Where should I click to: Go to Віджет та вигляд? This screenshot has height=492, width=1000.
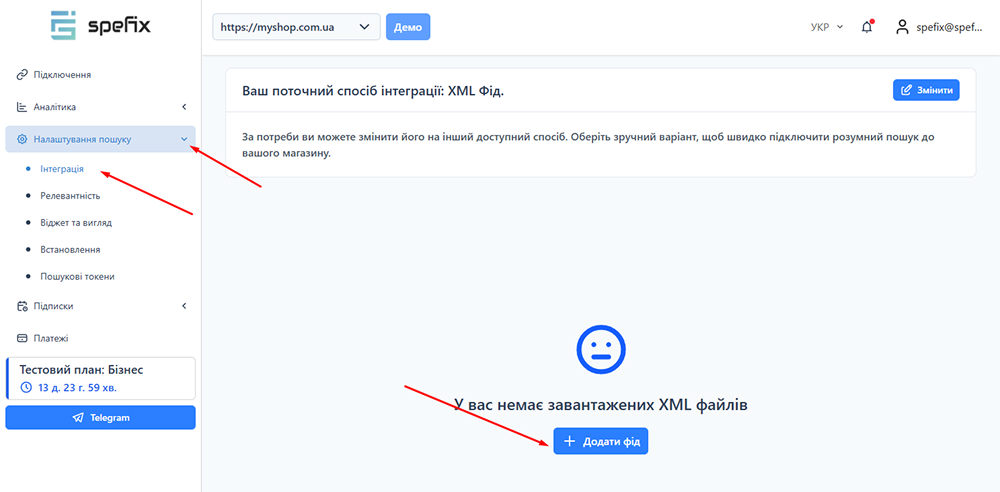click(x=76, y=223)
